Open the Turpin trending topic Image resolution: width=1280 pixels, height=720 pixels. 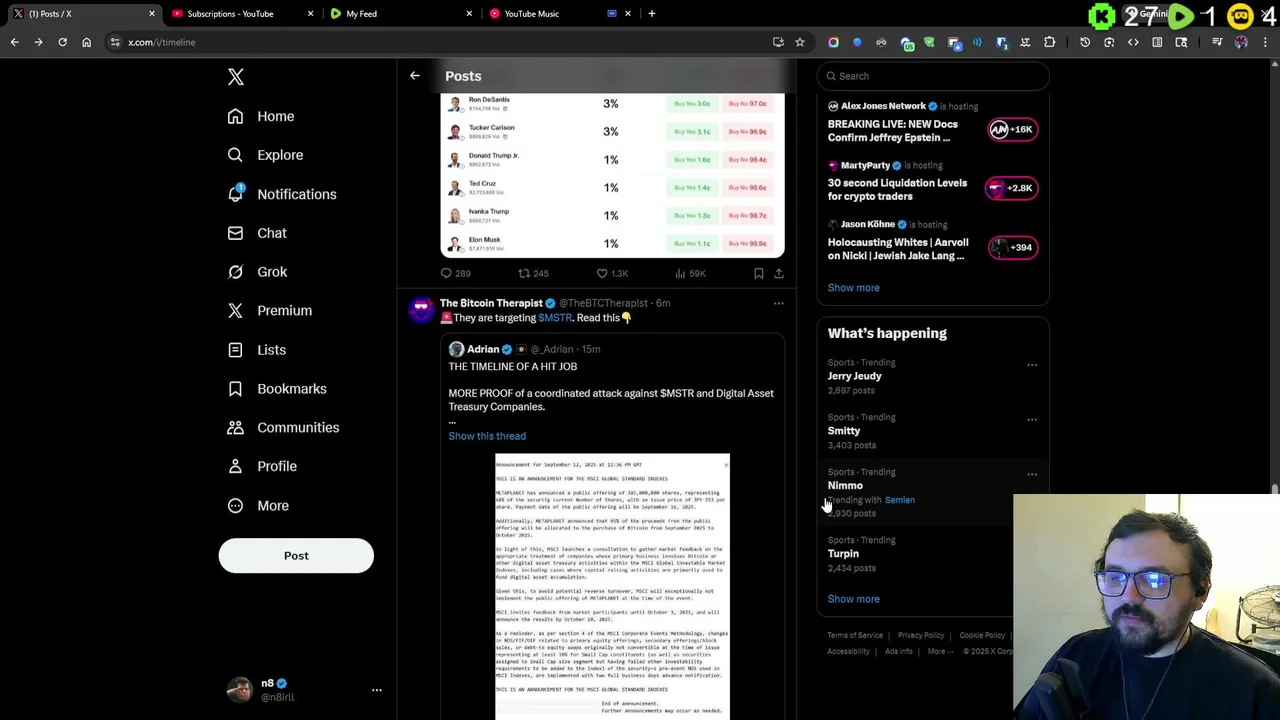pos(843,554)
